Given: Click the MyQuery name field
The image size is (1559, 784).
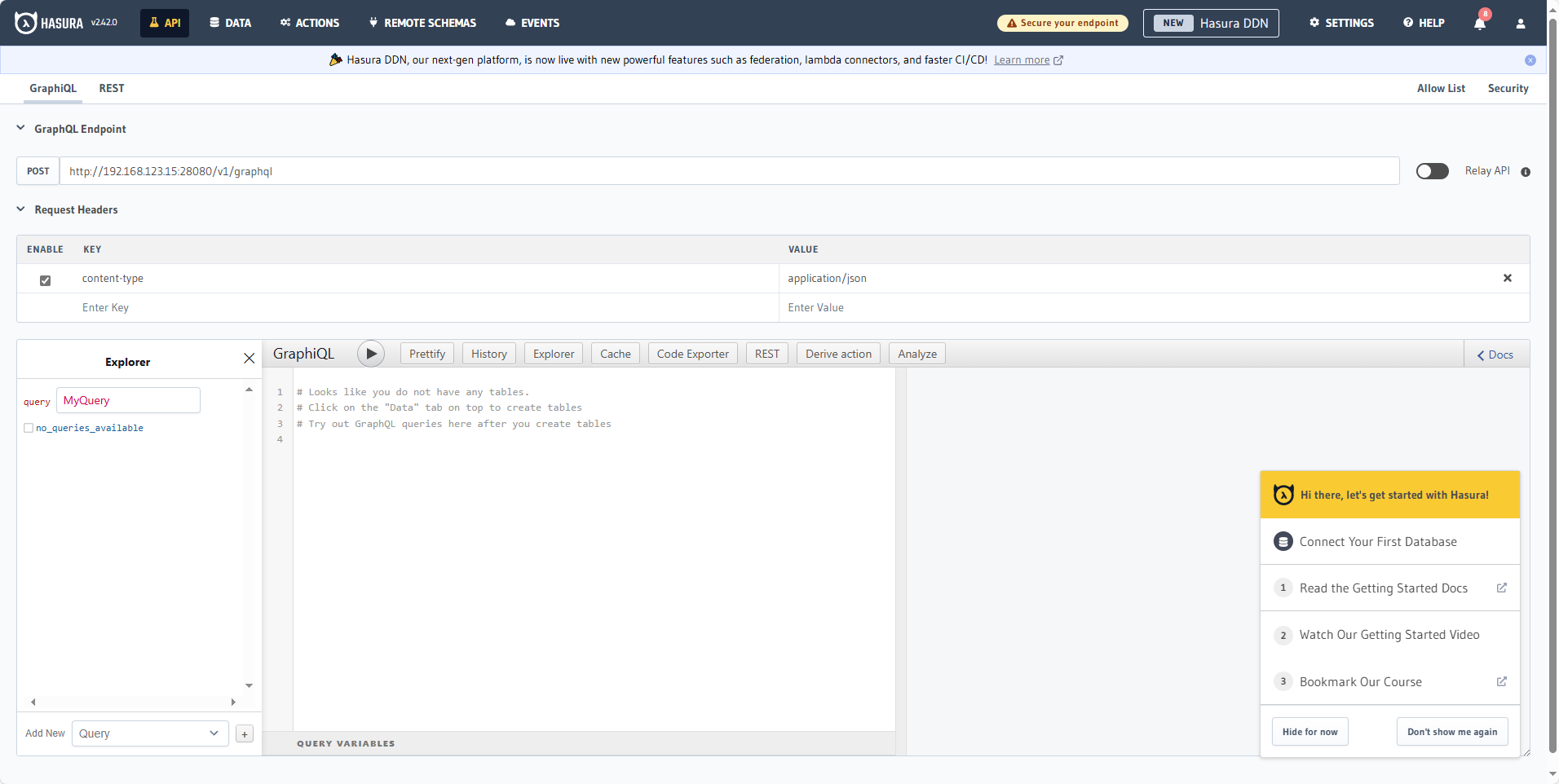Looking at the screenshot, I should tap(128, 400).
